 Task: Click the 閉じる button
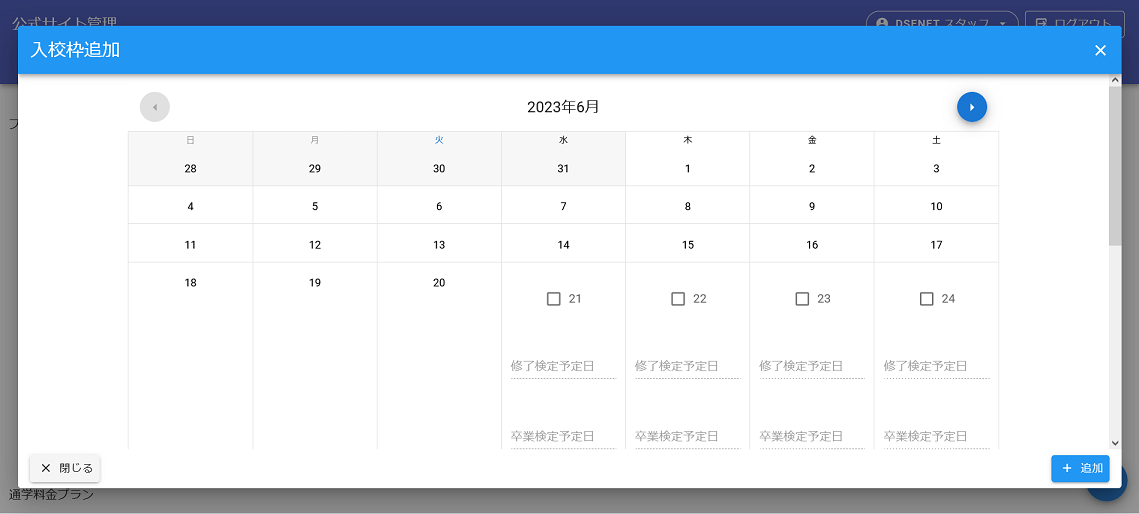65,468
